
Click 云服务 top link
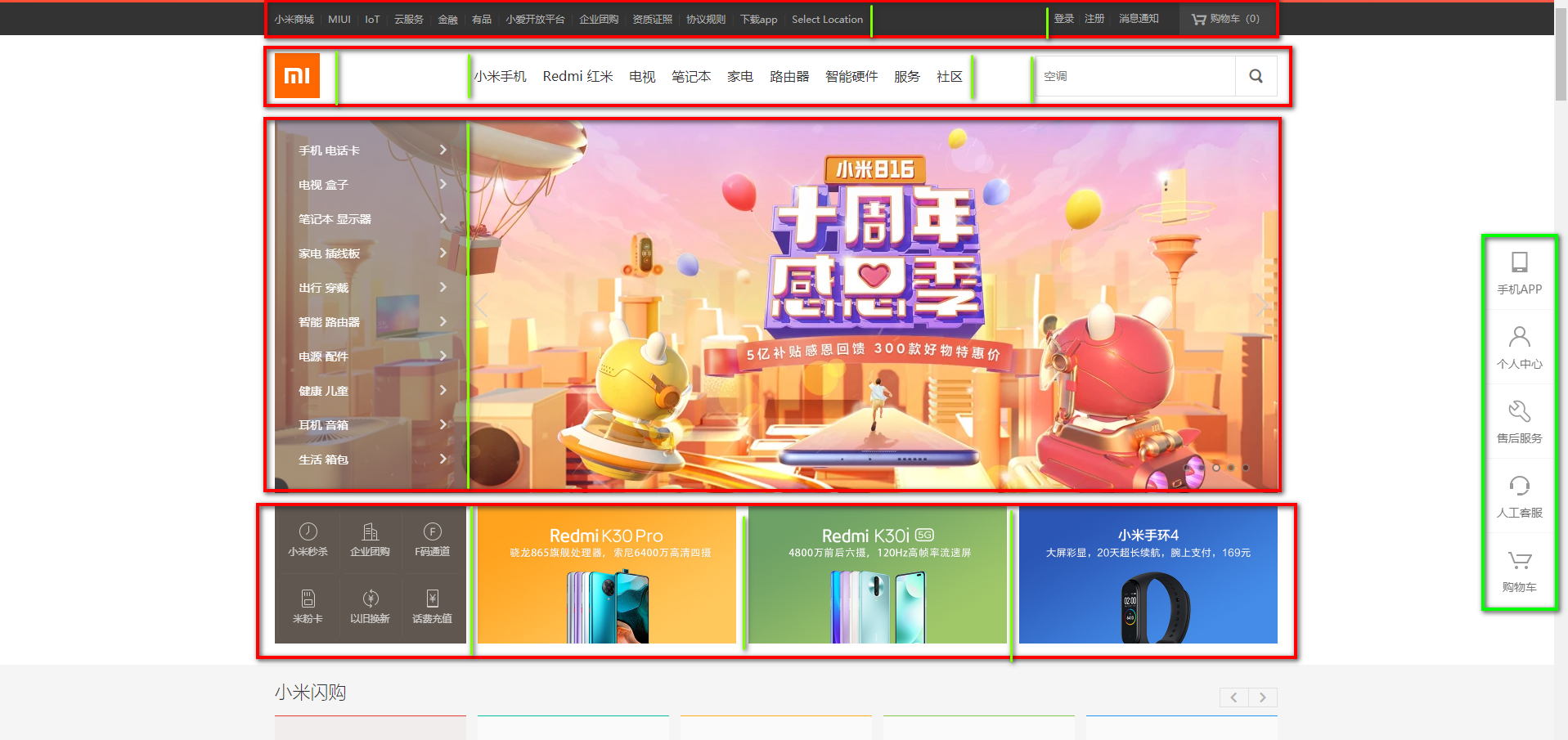409,19
